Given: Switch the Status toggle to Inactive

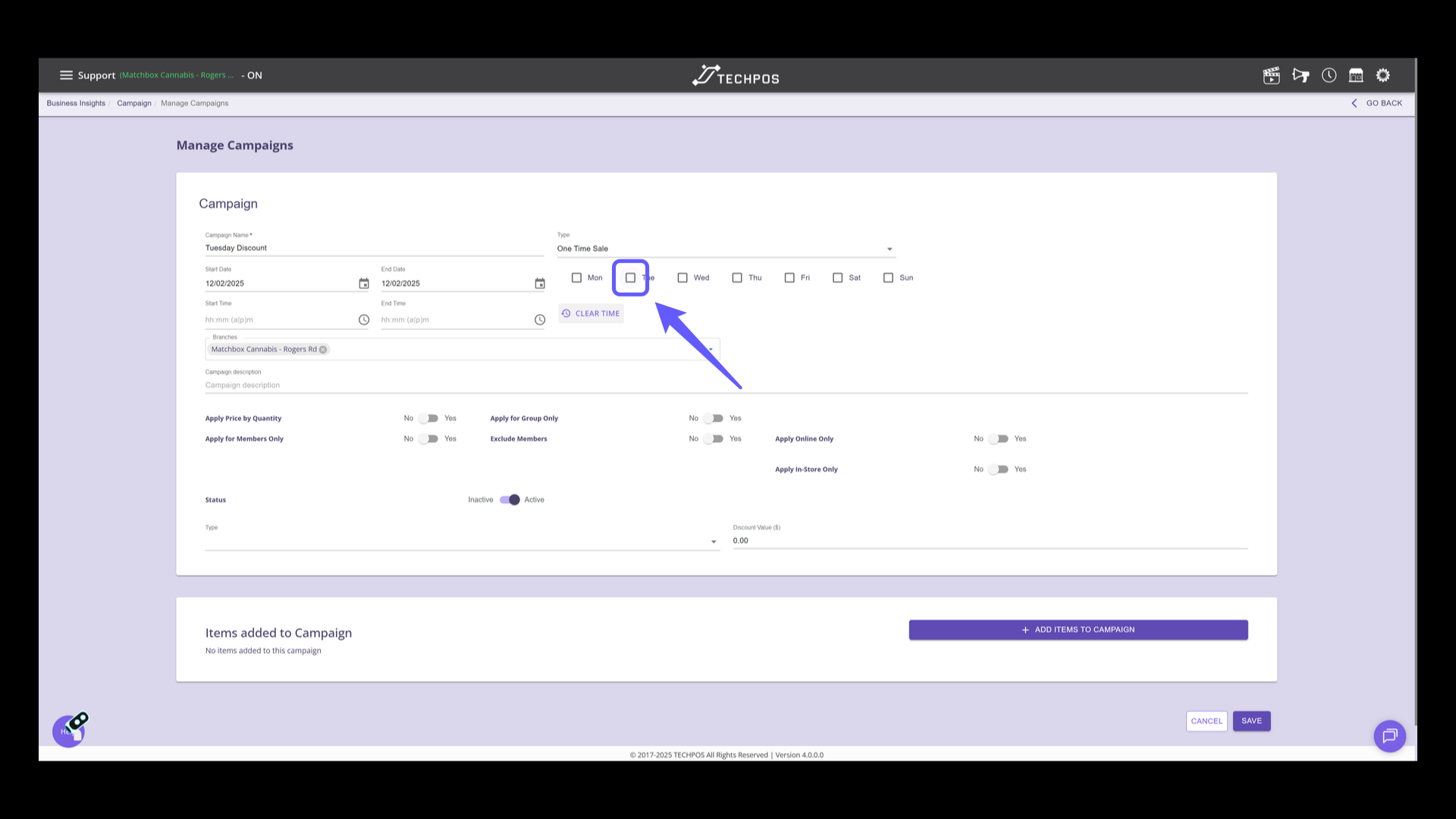Looking at the screenshot, I should click(510, 500).
